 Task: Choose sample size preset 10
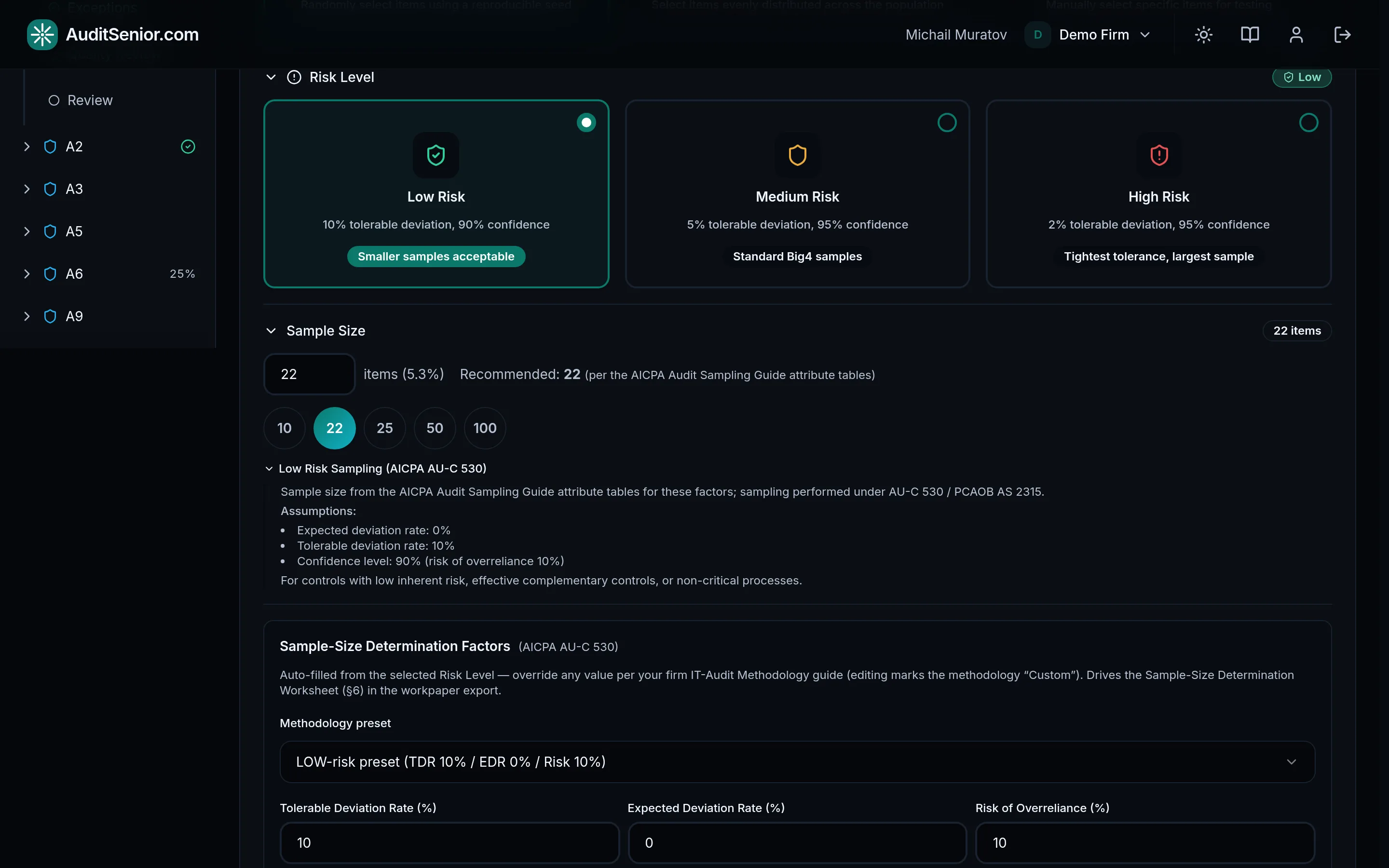click(284, 428)
